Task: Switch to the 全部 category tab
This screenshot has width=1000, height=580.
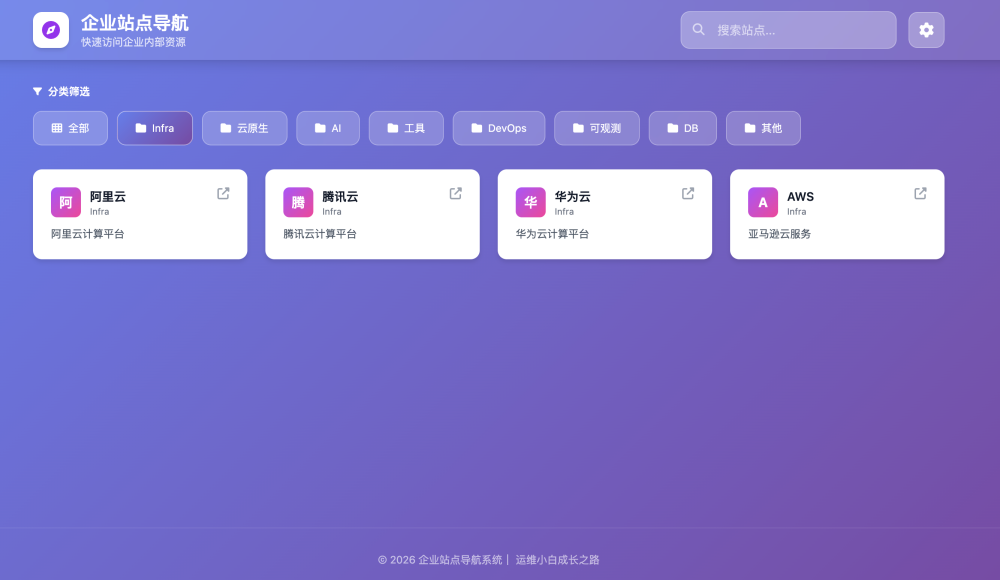Action: tap(70, 128)
